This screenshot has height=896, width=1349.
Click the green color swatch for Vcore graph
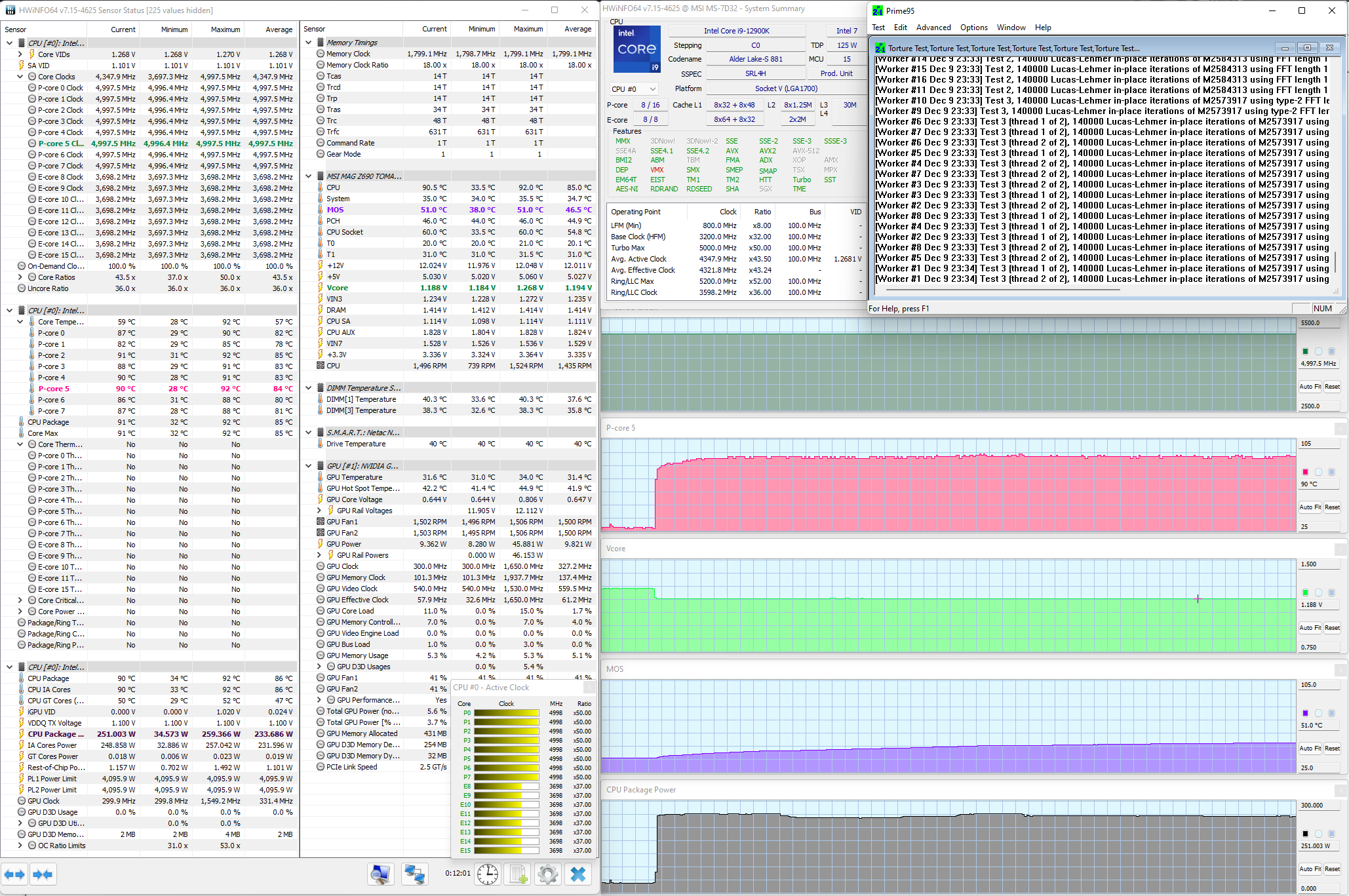pos(1305,593)
